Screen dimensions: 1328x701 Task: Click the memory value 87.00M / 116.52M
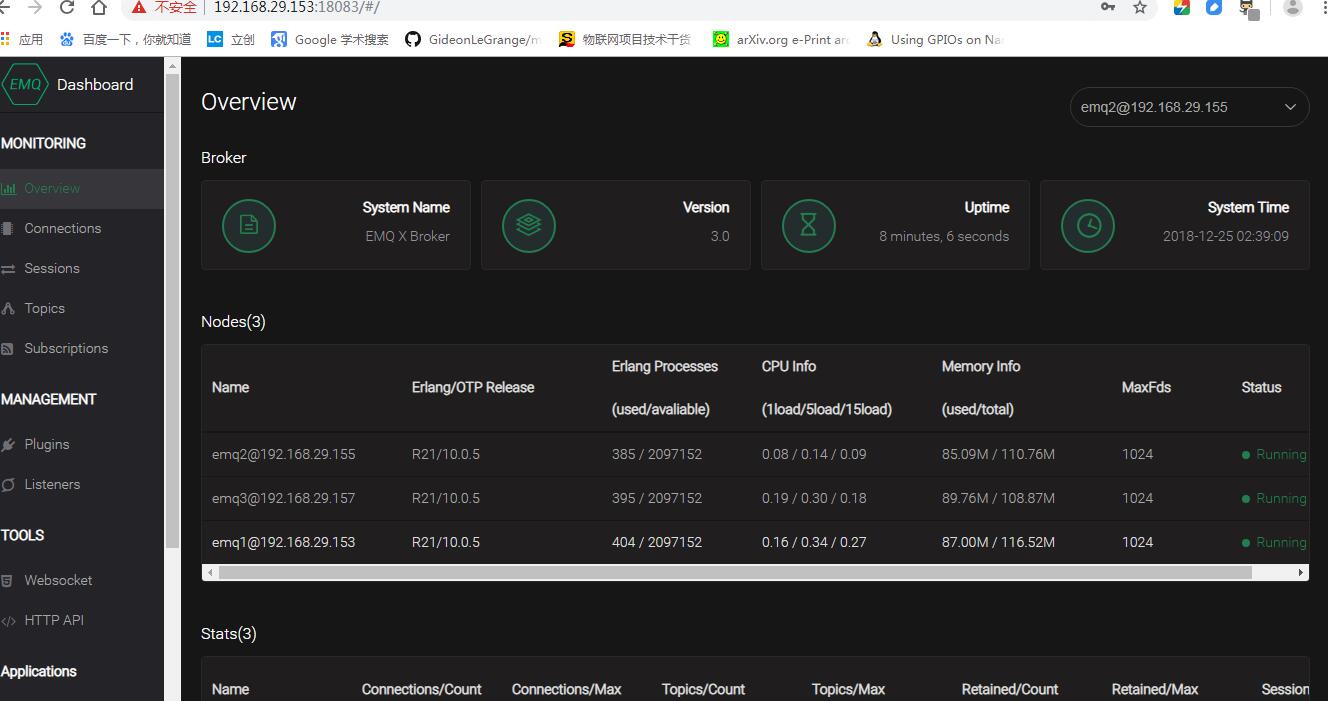coord(998,542)
